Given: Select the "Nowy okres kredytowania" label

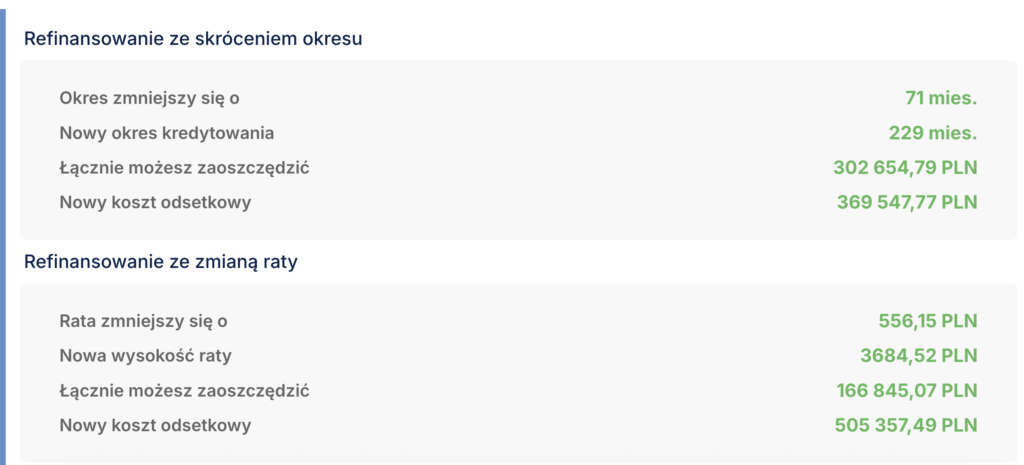Looking at the screenshot, I should (x=166, y=133).
